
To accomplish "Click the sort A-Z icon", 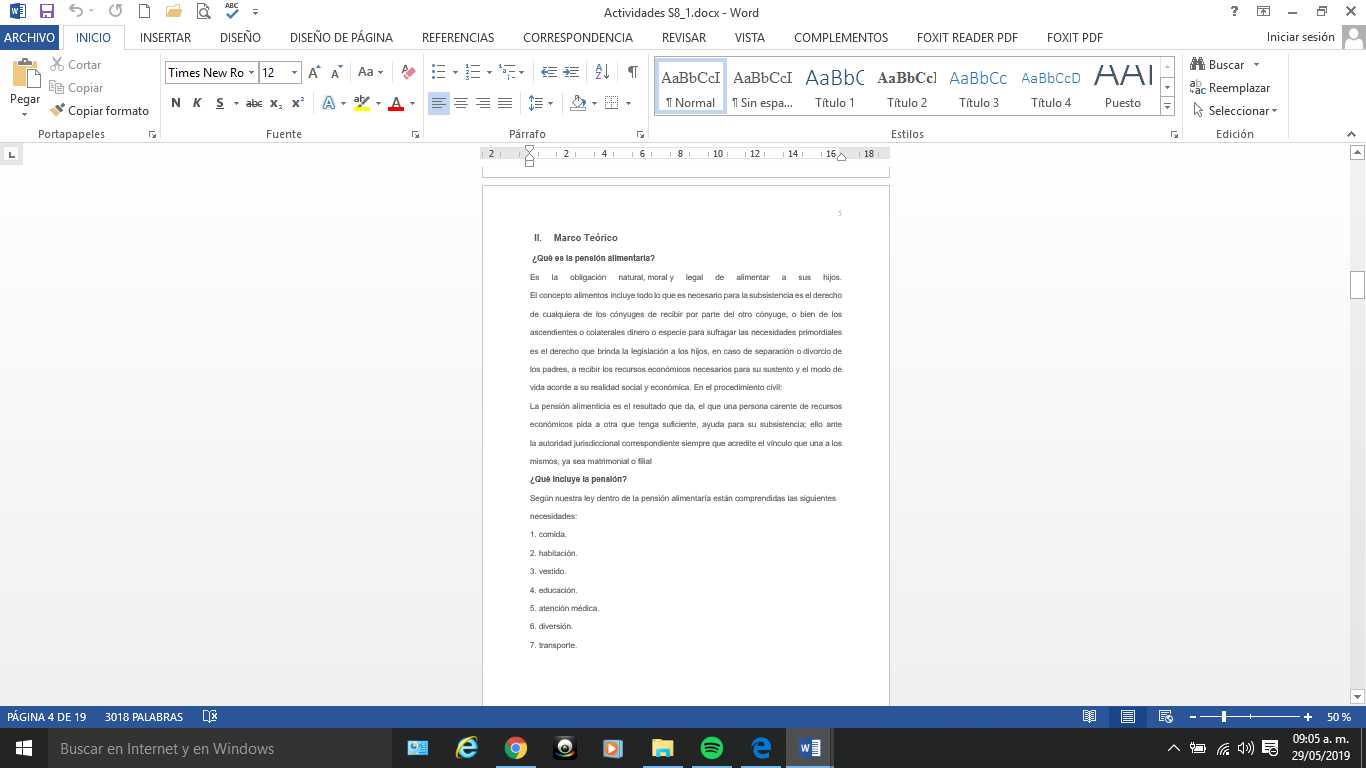I will pos(602,72).
